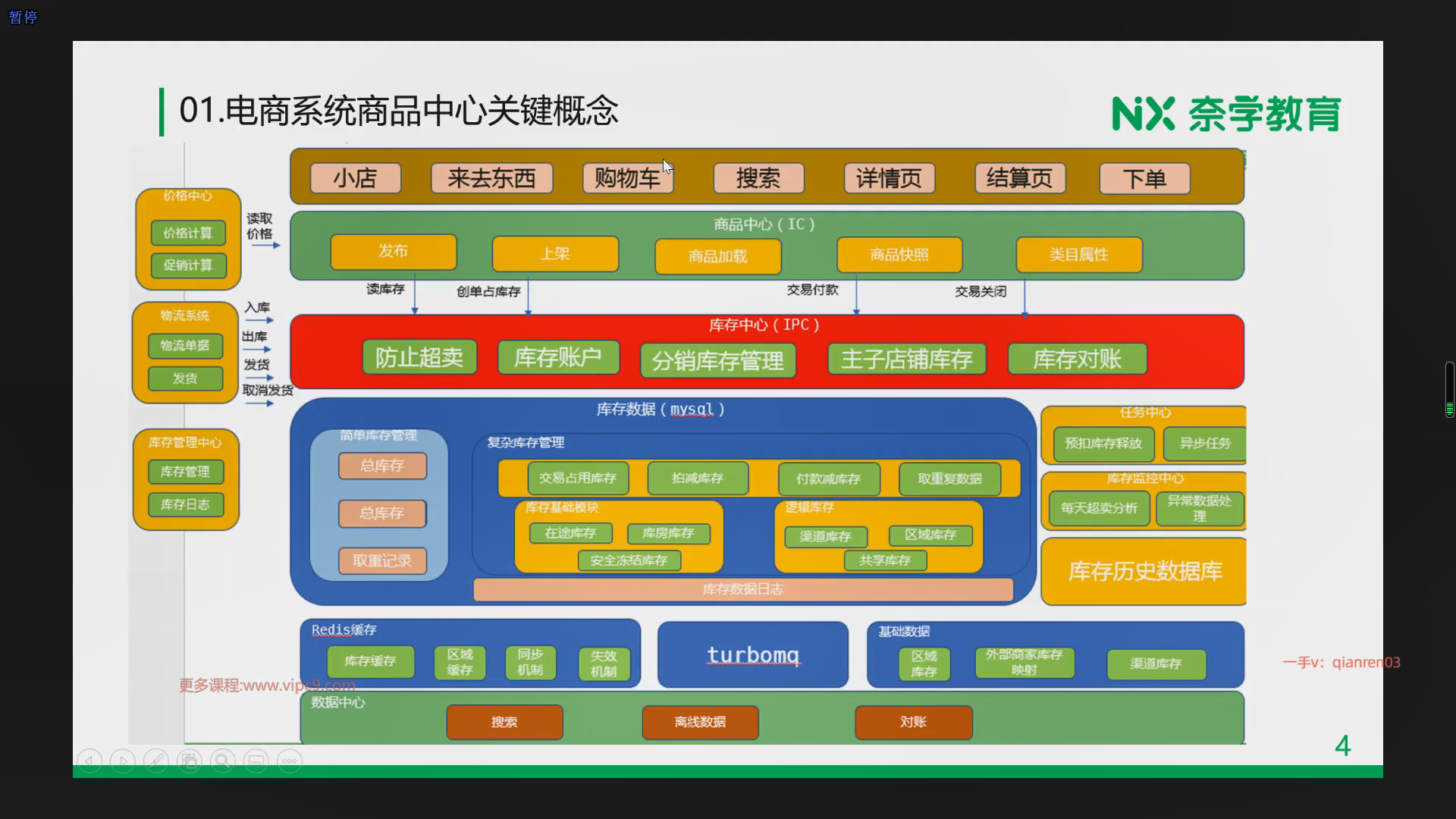
Task: Select the 搜索 box in top row
Action: click(x=758, y=178)
